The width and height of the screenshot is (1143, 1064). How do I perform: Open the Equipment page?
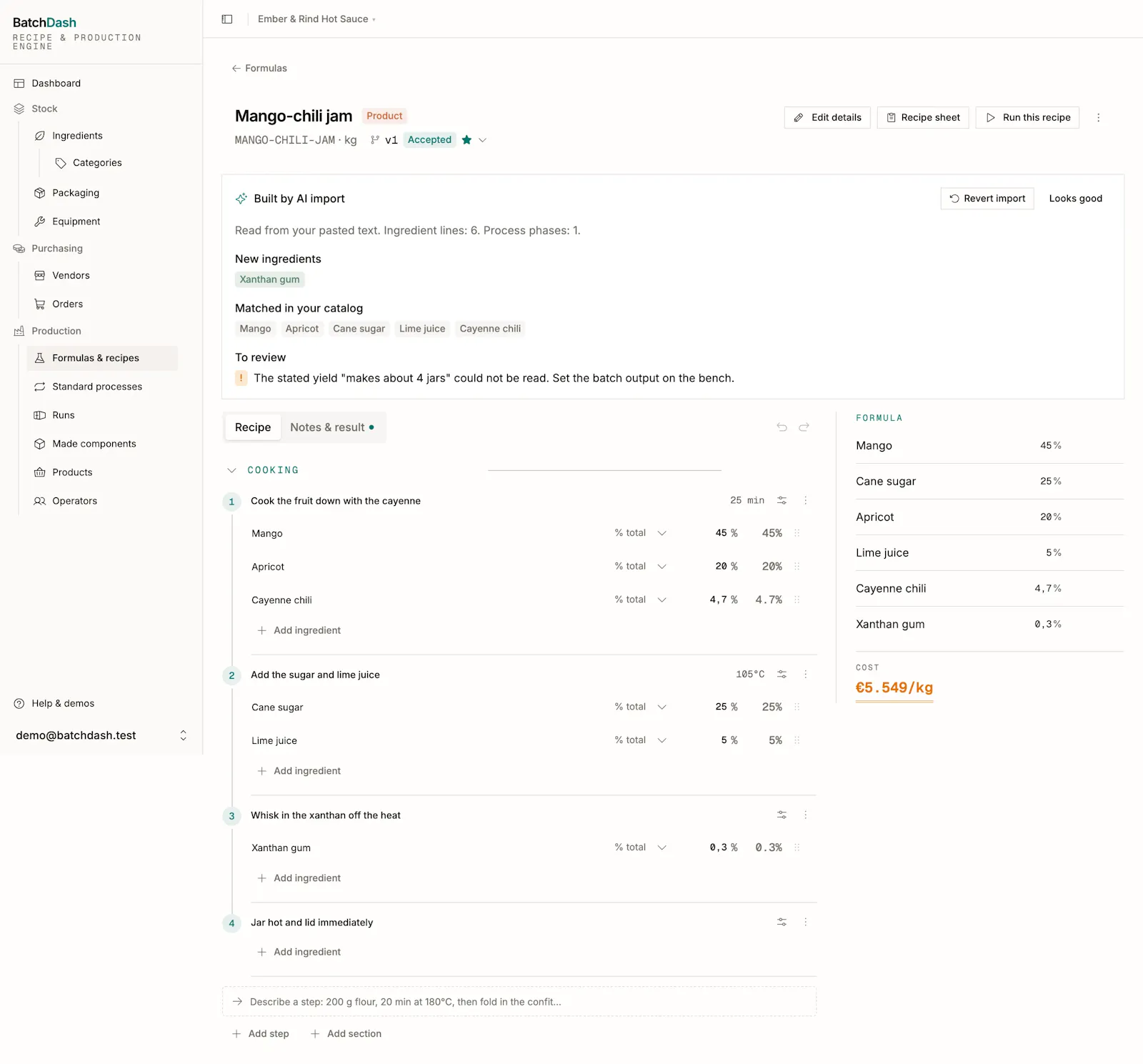[x=76, y=222]
